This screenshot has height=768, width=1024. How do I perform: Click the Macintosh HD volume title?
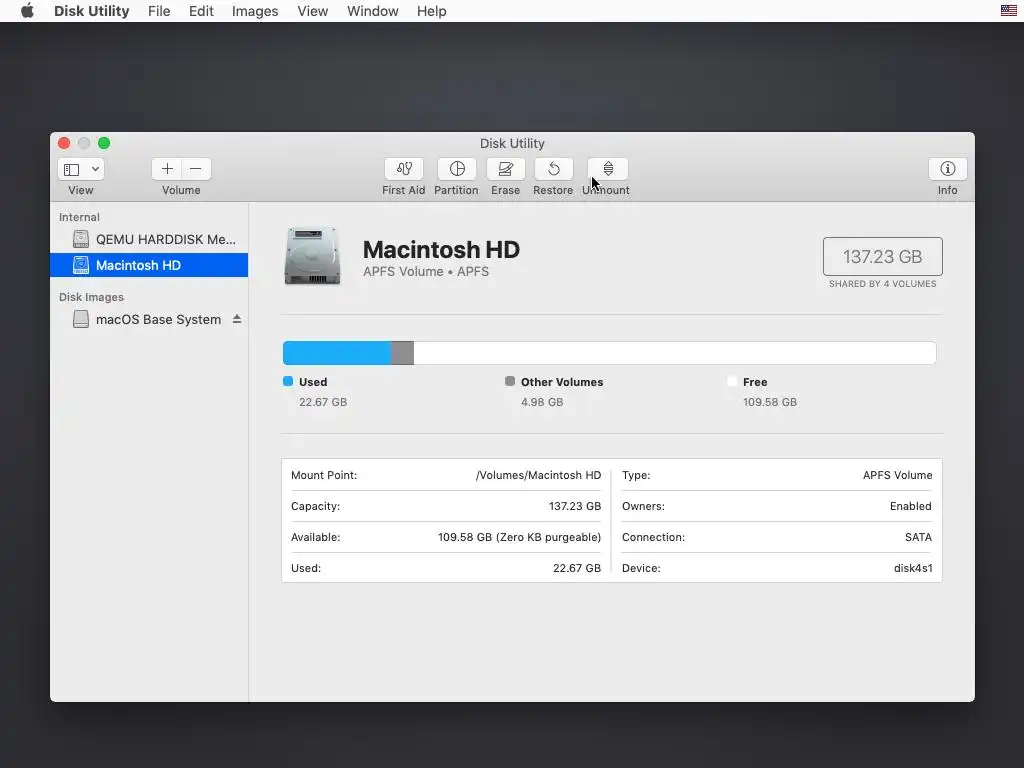441,249
